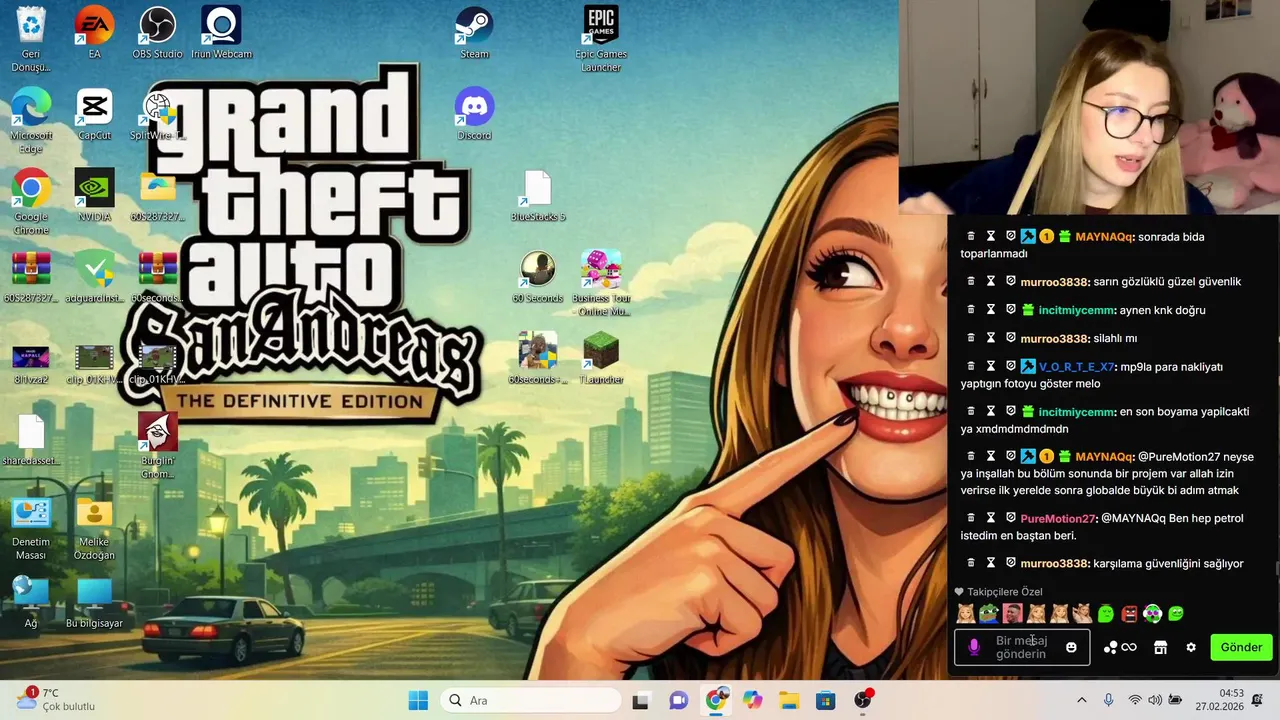Open Task View from the taskbar

coord(641,700)
